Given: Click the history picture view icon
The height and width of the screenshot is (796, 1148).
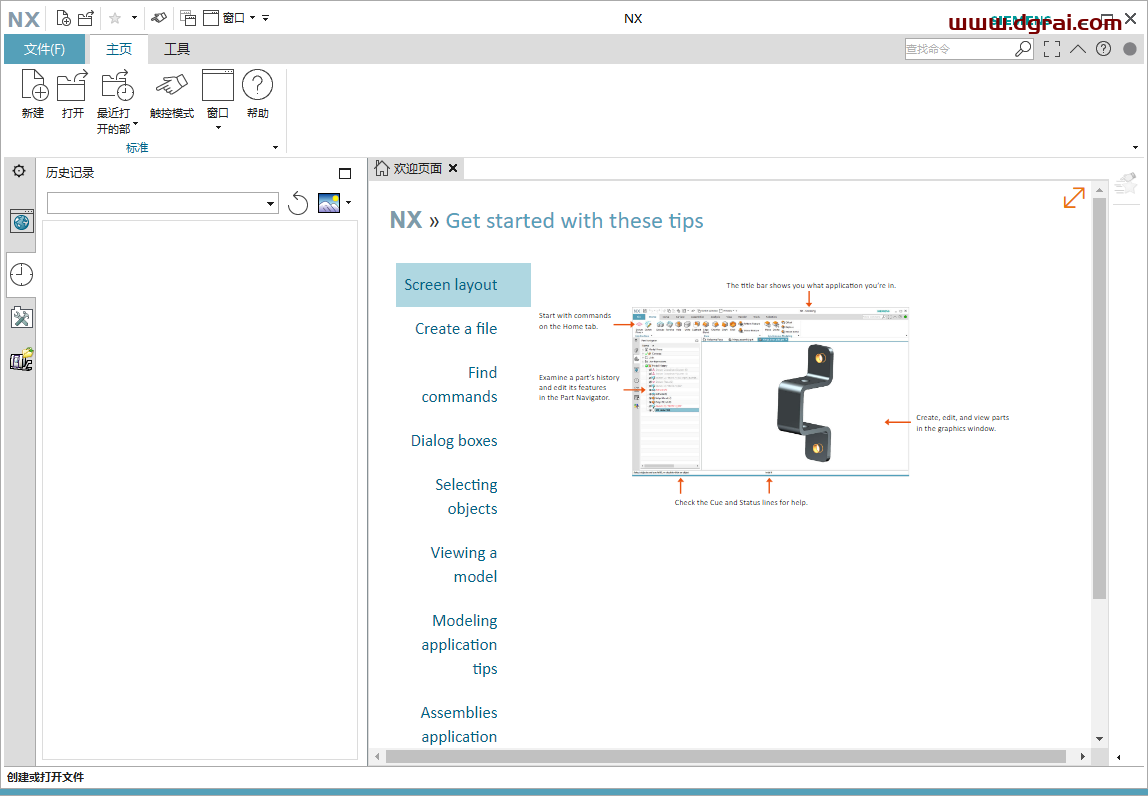Looking at the screenshot, I should click(x=329, y=203).
